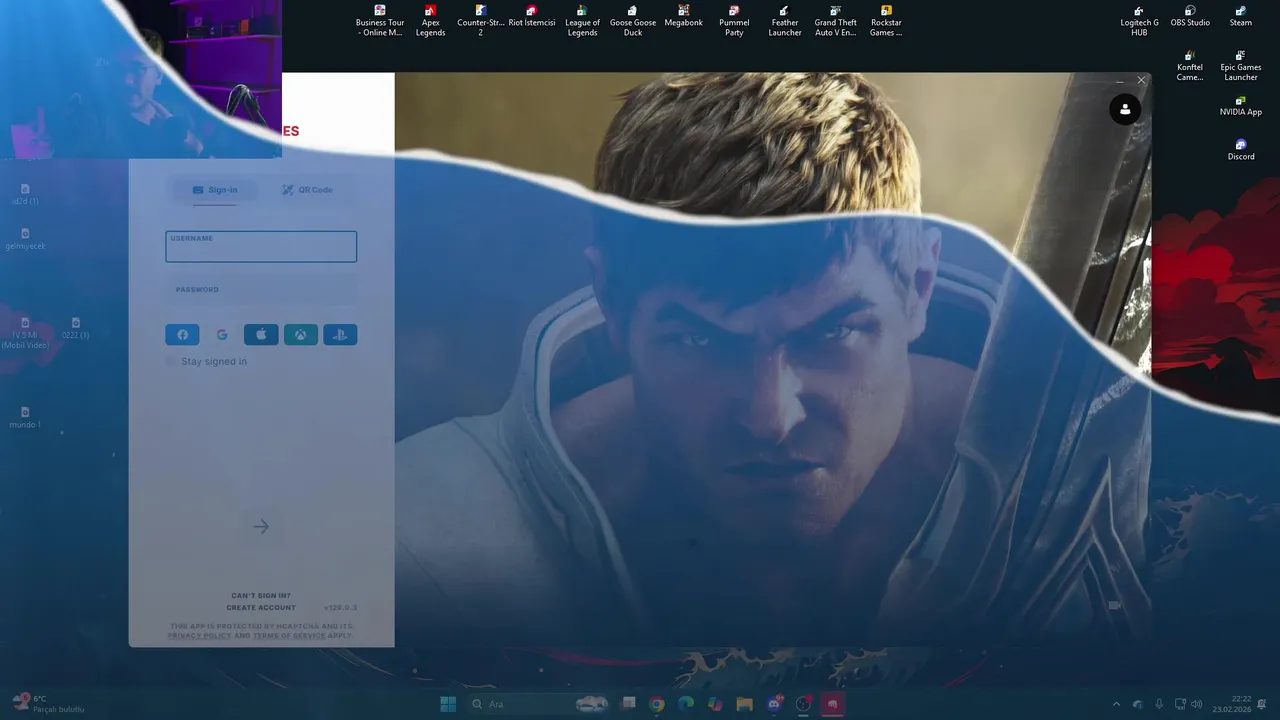Select the 0222 (1) desktop file
Image resolution: width=1280 pixels, height=720 pixels.
tap(76, 329)
